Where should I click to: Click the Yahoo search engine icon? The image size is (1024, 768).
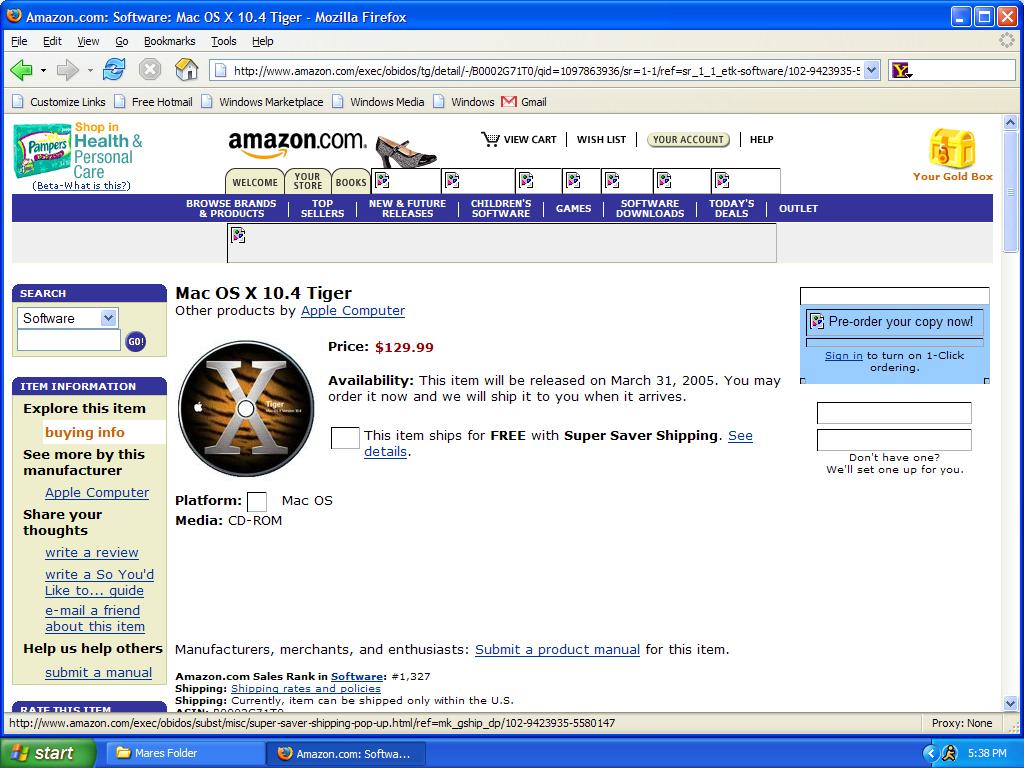coord(901,70)
